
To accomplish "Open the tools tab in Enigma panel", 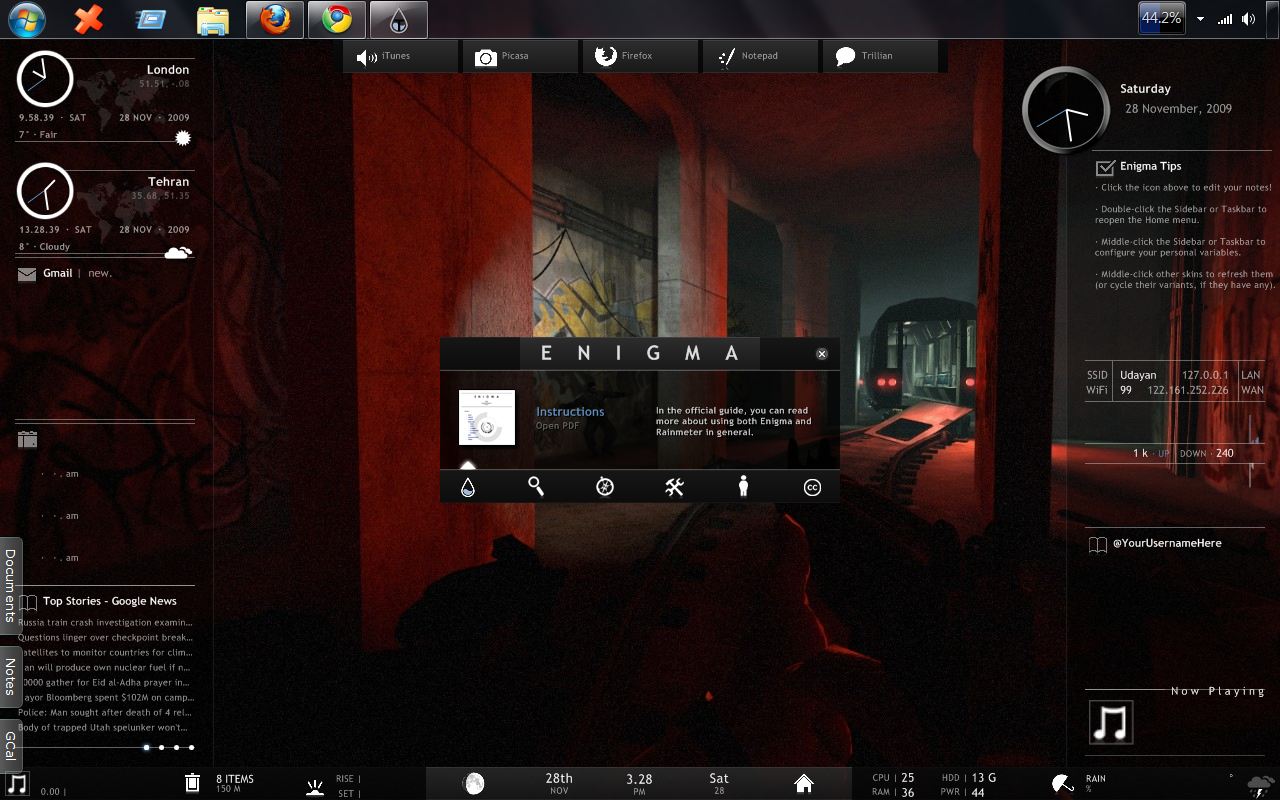I will tap(674, 487).
